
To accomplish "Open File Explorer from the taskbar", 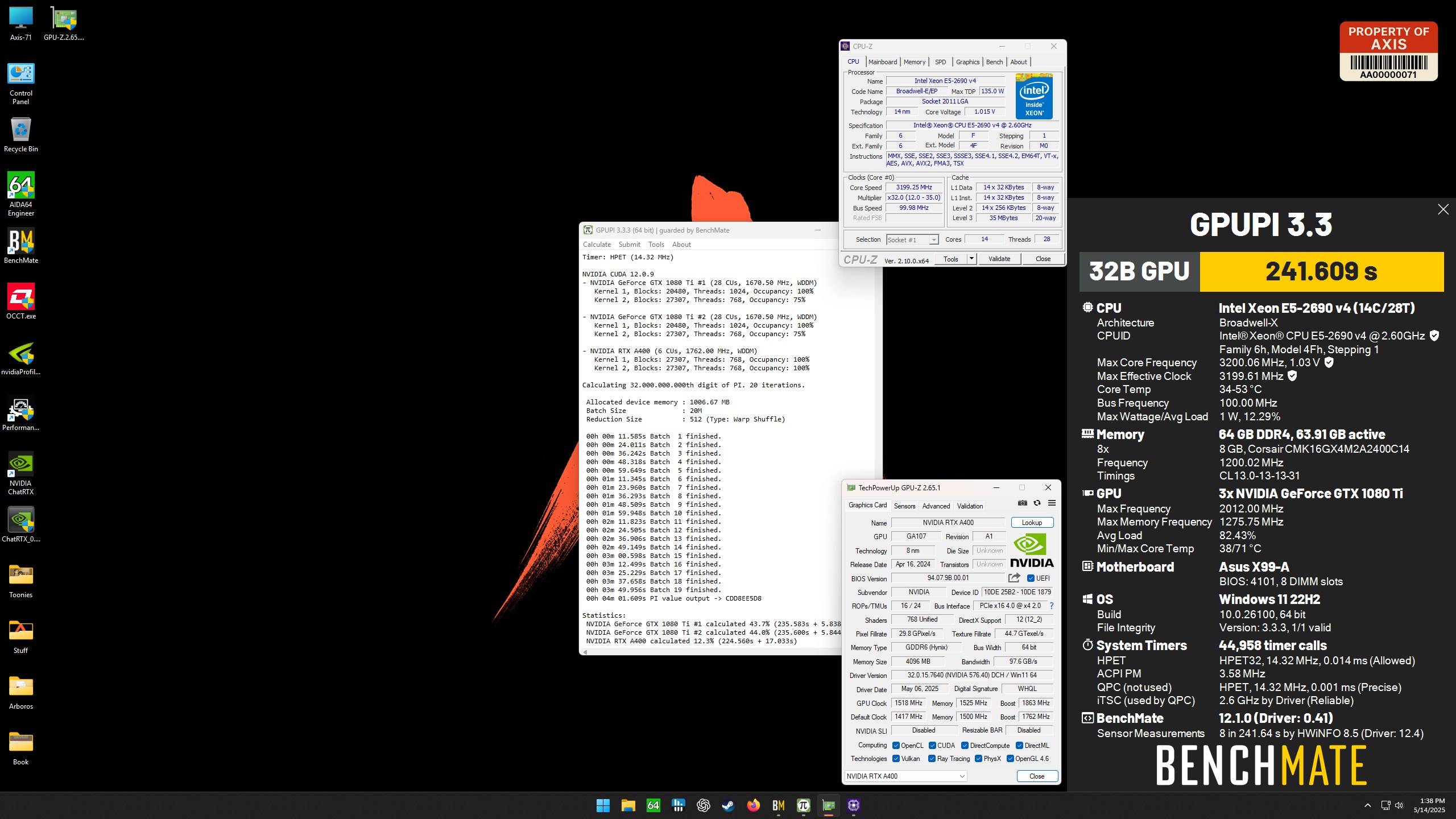I will click(628, 805).
